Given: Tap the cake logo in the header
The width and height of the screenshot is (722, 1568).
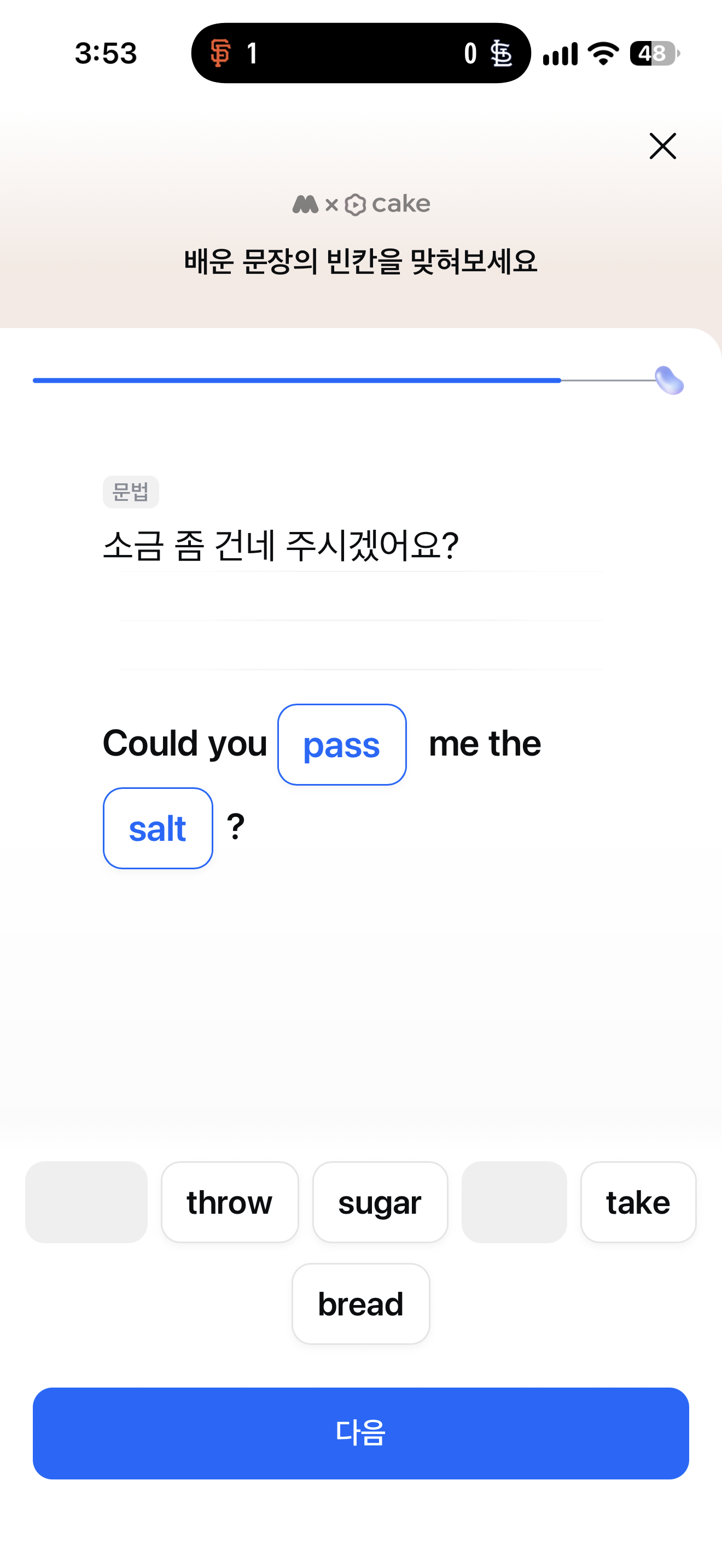Looking at the screenshot, I should pos(388,204).
